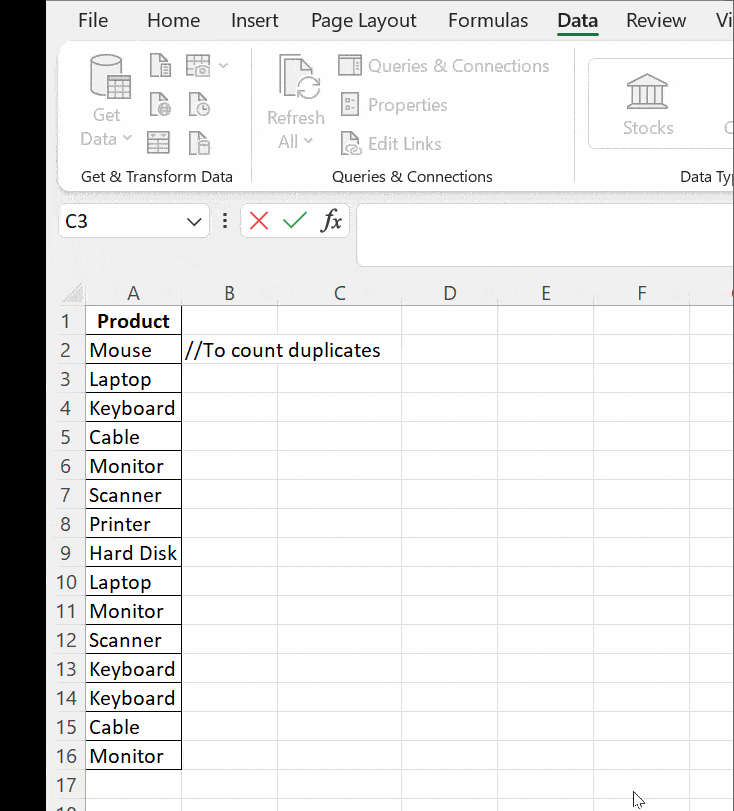Expand the Refresh All dropdown

295,141
